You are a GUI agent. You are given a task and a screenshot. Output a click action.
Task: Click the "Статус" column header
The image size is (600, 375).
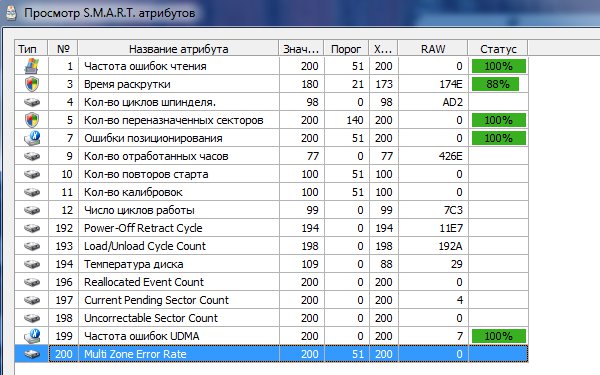[498, 49]
